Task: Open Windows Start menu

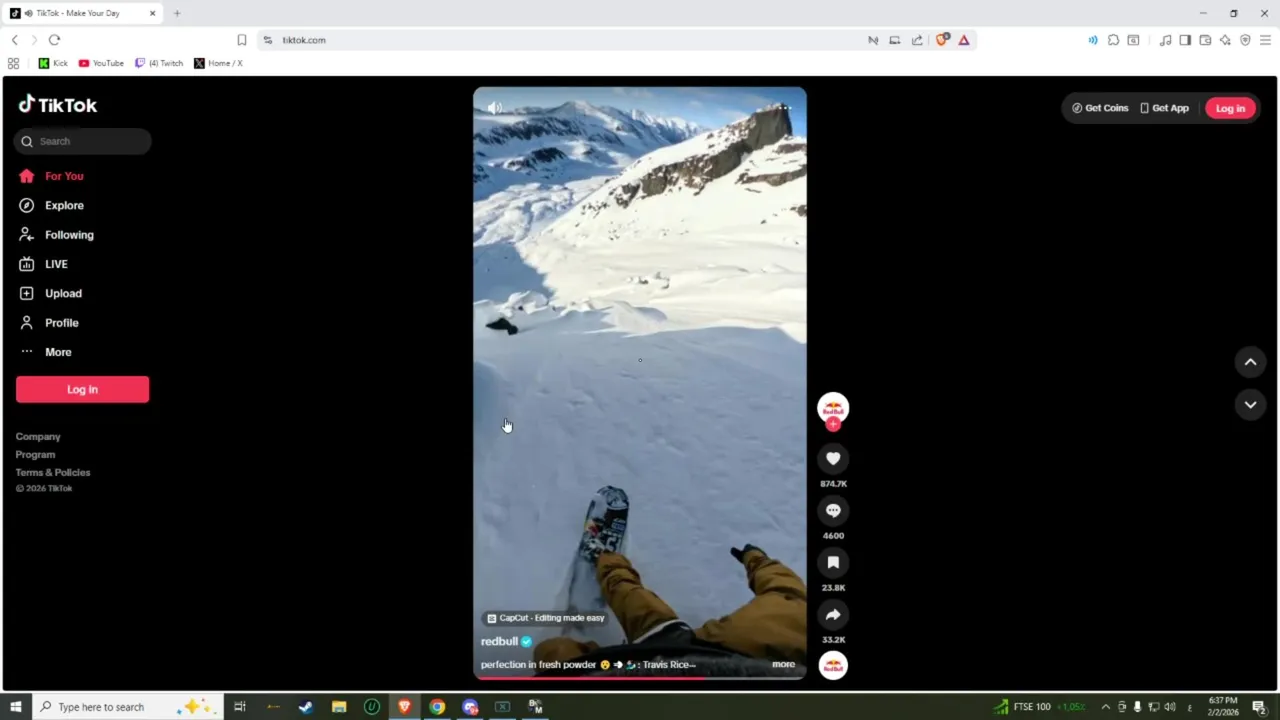Action: pyautogui.click(x=15, y=707)
